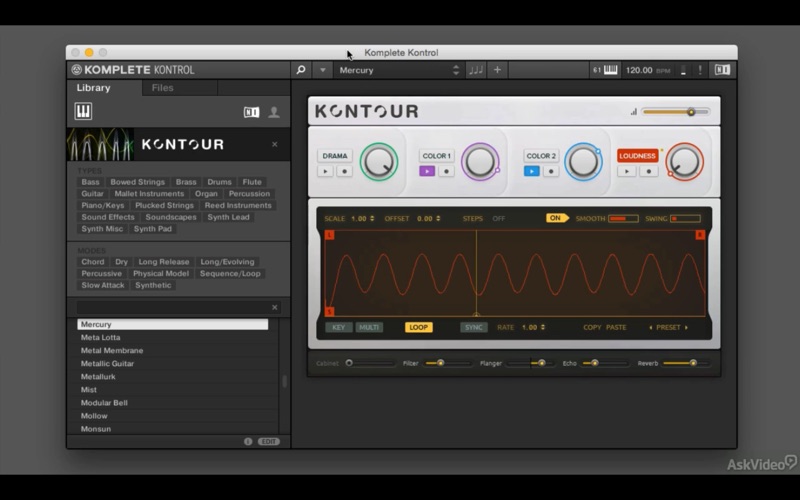Select the Kontour product thumbnail
Image resolution: width=800 pixels, height=500 pixels.
coord(101,144)
